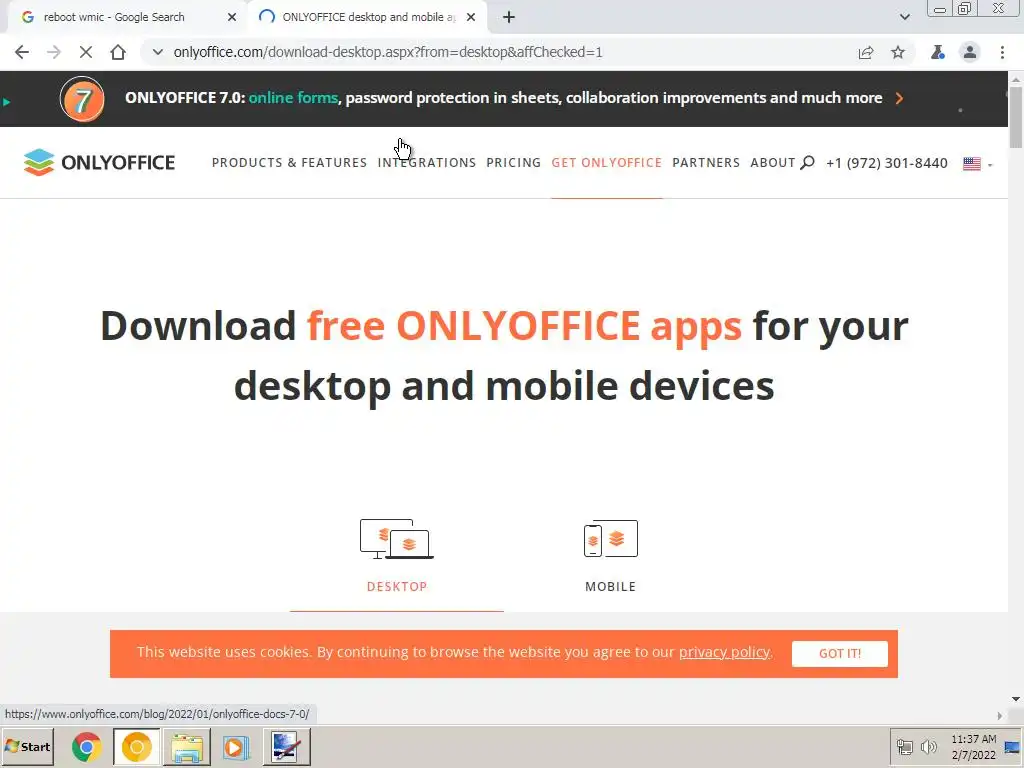Viewport: 1024px width, 768px height.
Task: Click the show desktop tray icon
Action: click(x=1012, y=747)
